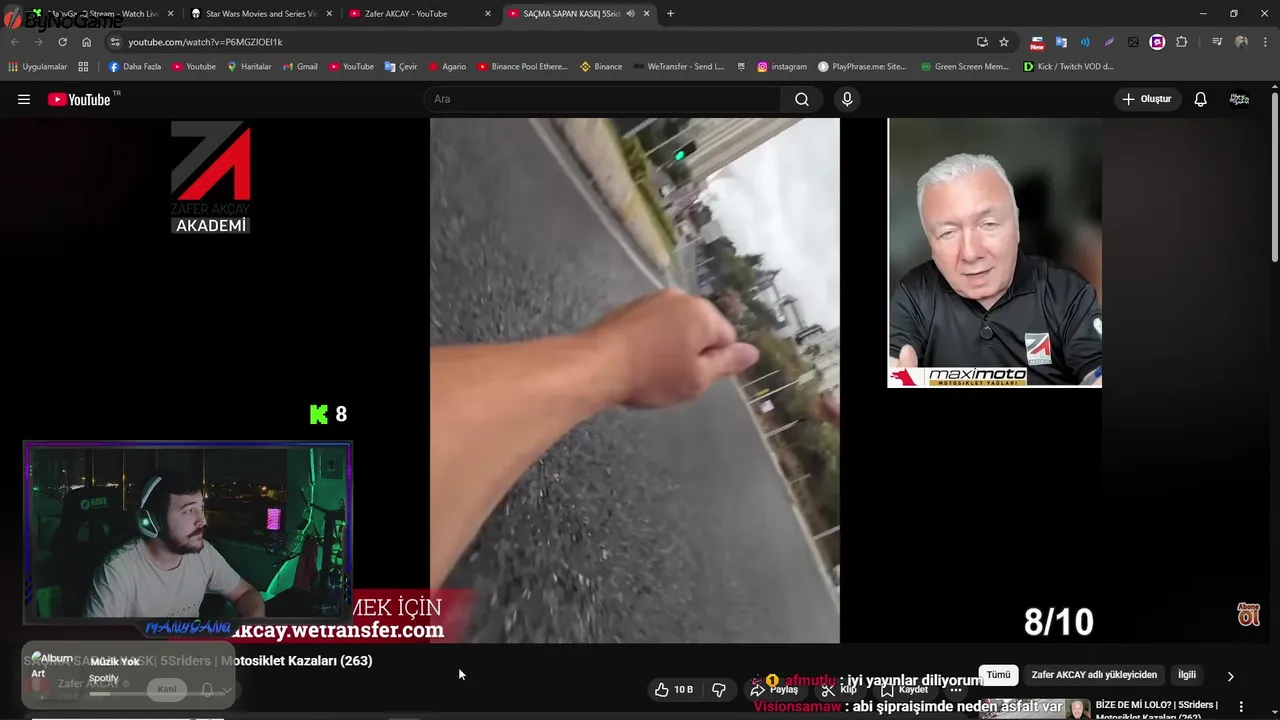Share the video via Paylaş
Image resolution: width=1280 pixels, height=720 pixels.
[774, 690]
